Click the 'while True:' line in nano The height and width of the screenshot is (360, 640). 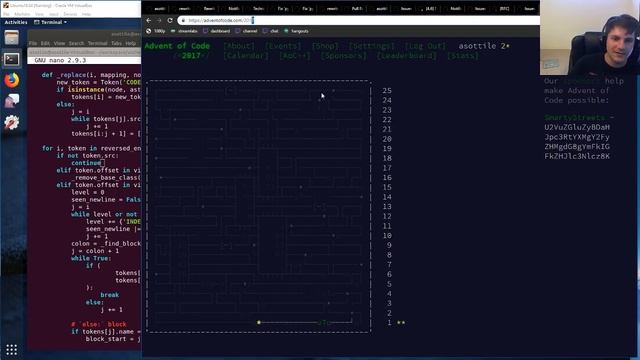[x=91, y=258]
